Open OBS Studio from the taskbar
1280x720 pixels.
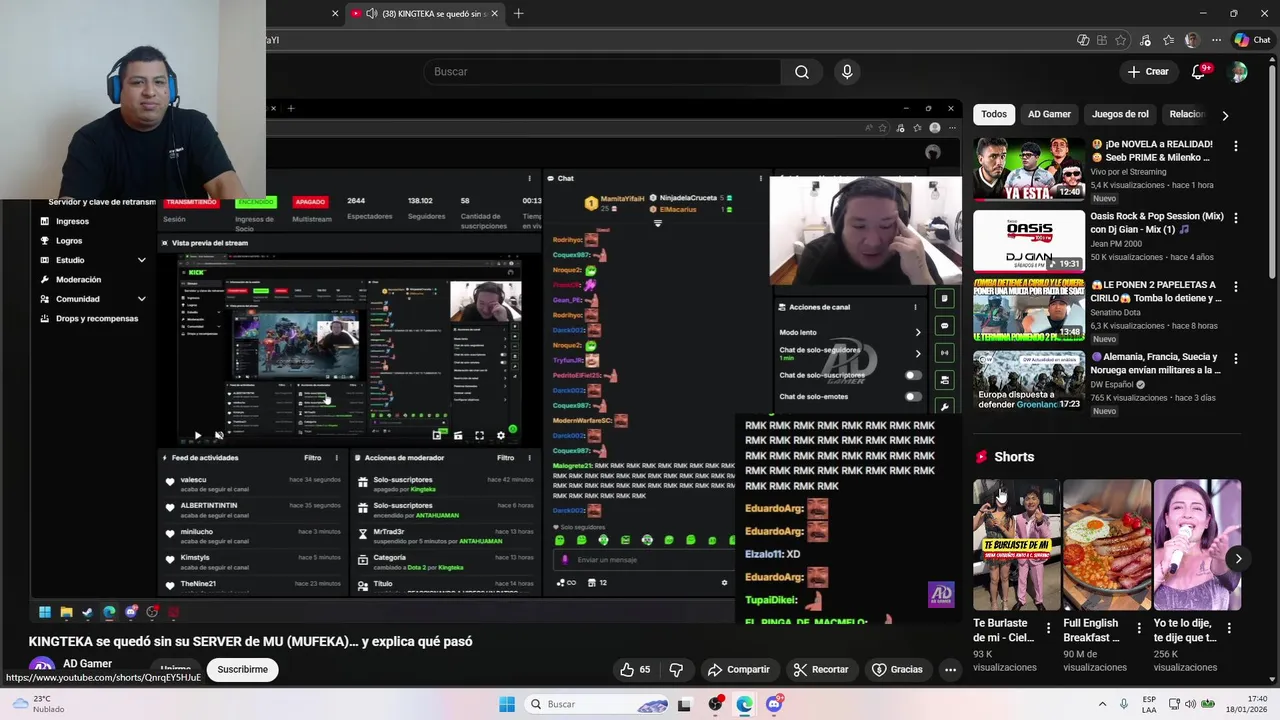[715, 704]
